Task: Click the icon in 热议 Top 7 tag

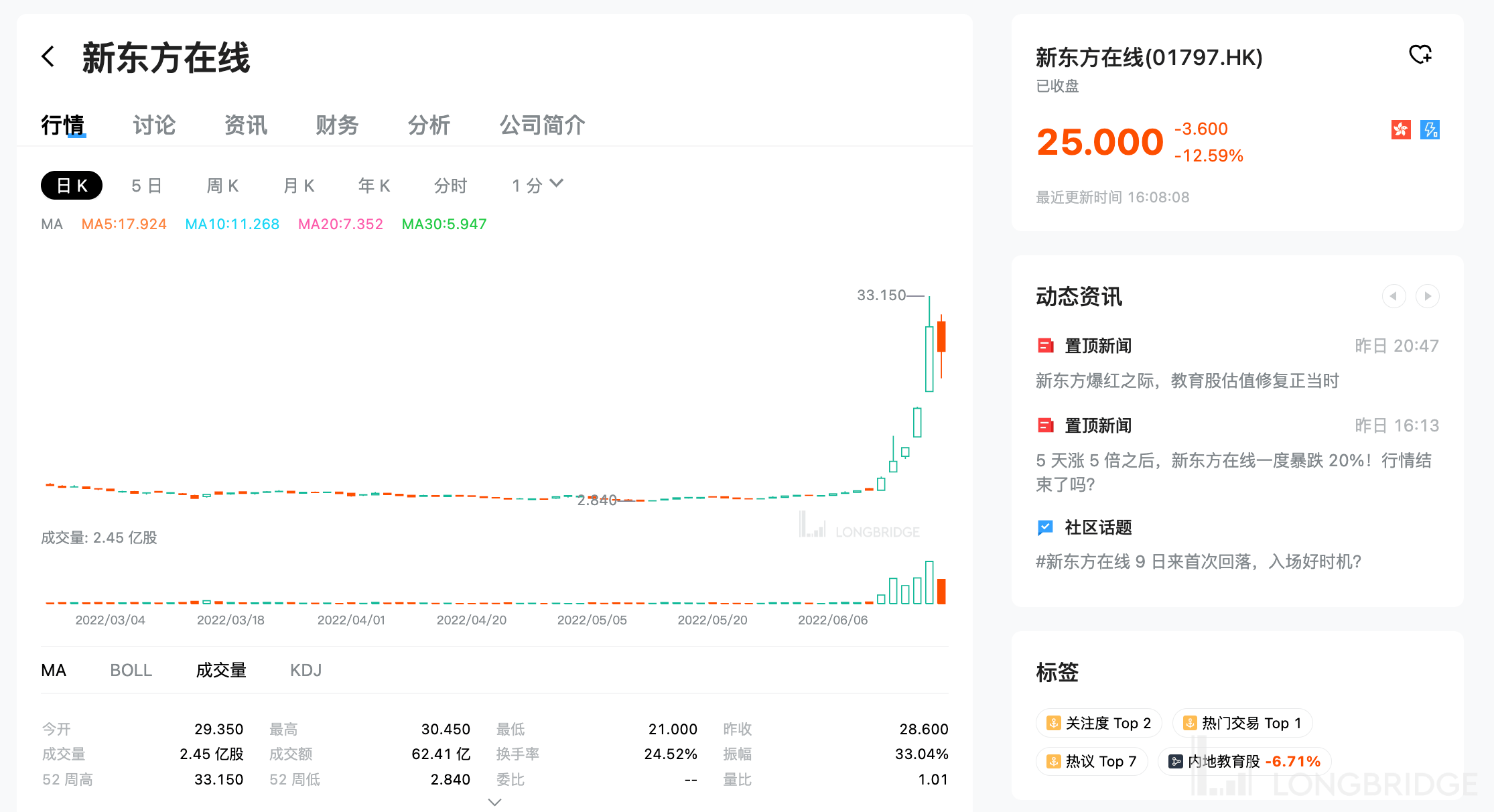Action: pyautogui.click(x=1054, y=761)
